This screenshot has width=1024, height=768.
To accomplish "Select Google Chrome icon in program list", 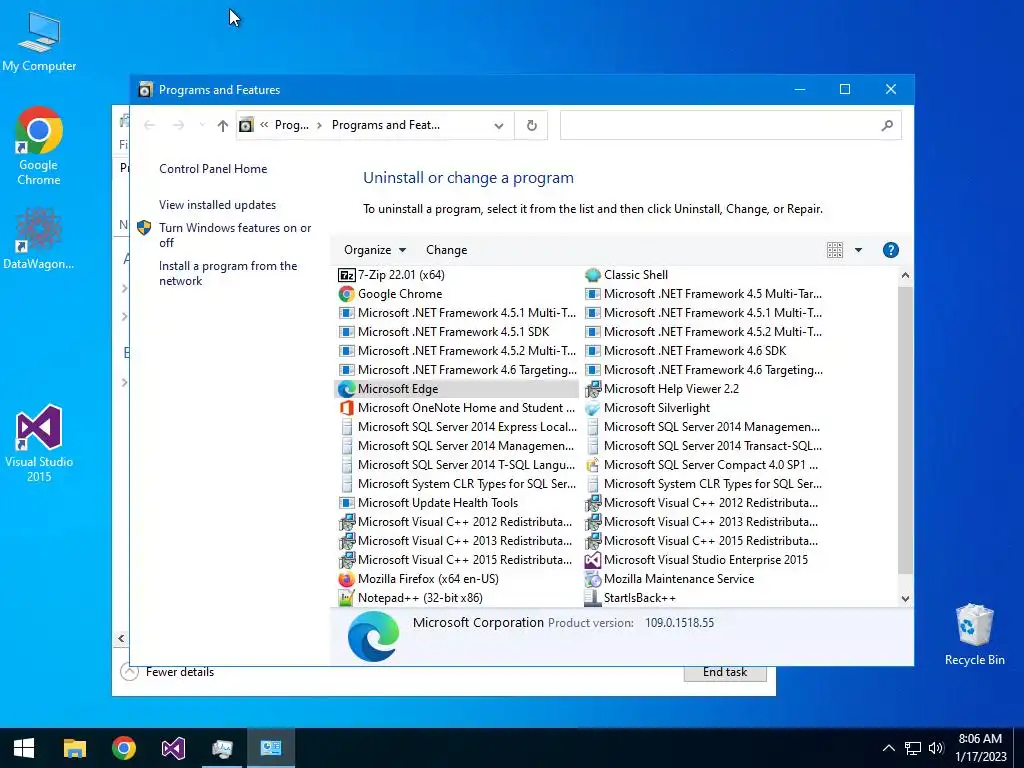I will tap(347, 294).
